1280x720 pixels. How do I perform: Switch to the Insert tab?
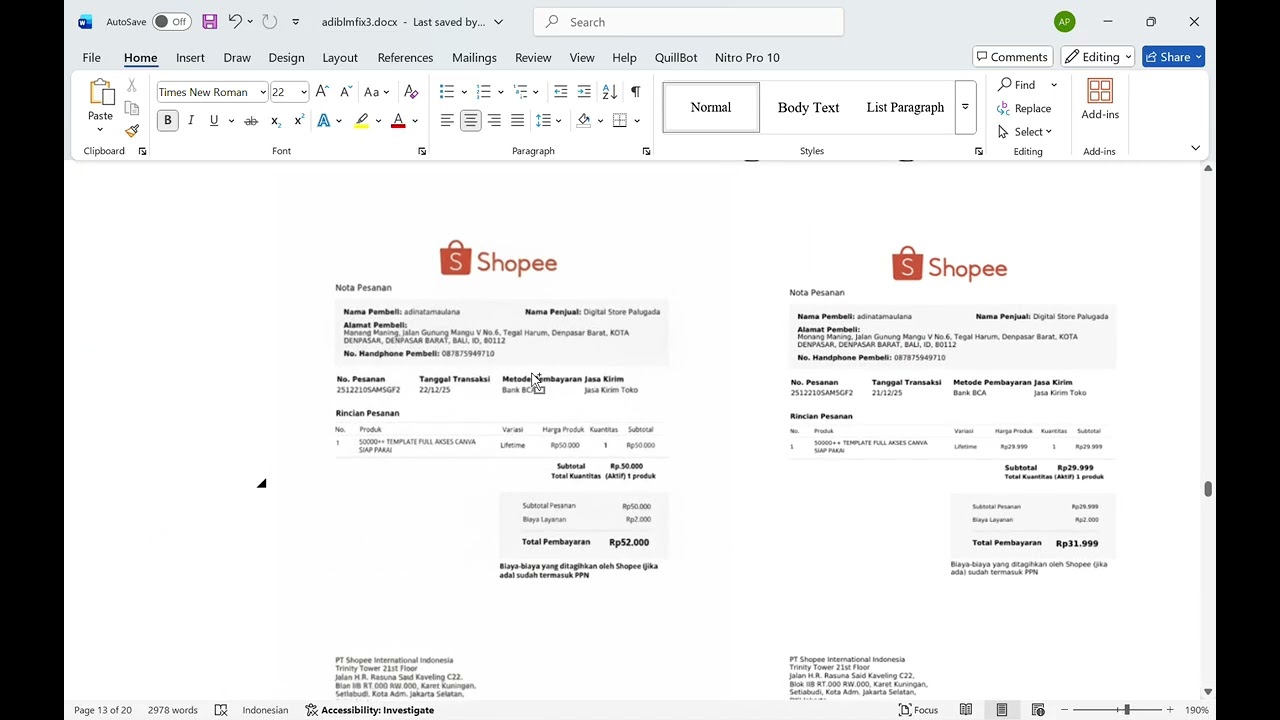(x=190, y=57)
